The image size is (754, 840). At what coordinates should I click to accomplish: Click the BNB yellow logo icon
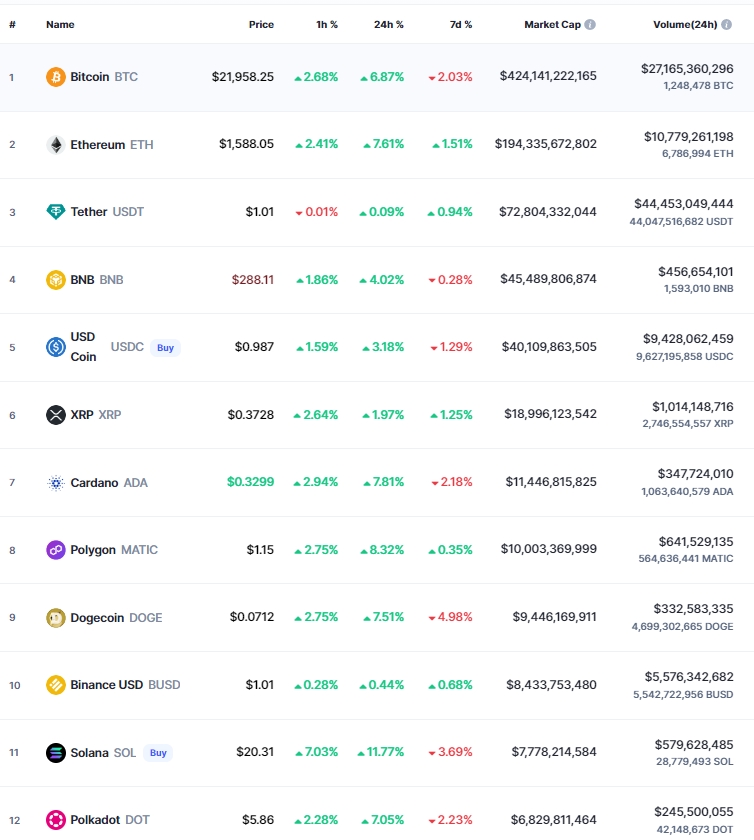tap(56, 280)
